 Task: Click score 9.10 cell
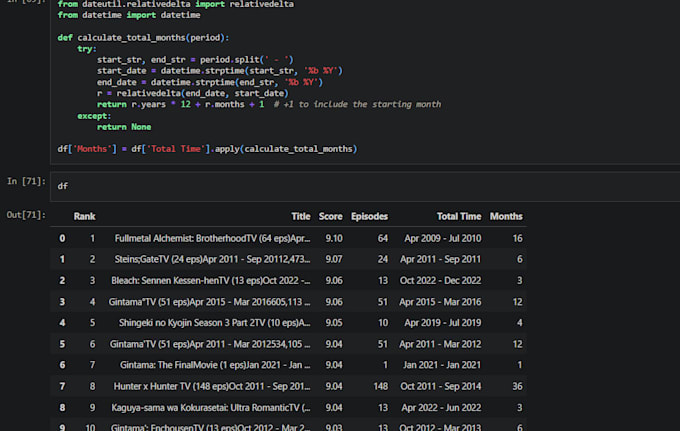coord(334,238)
